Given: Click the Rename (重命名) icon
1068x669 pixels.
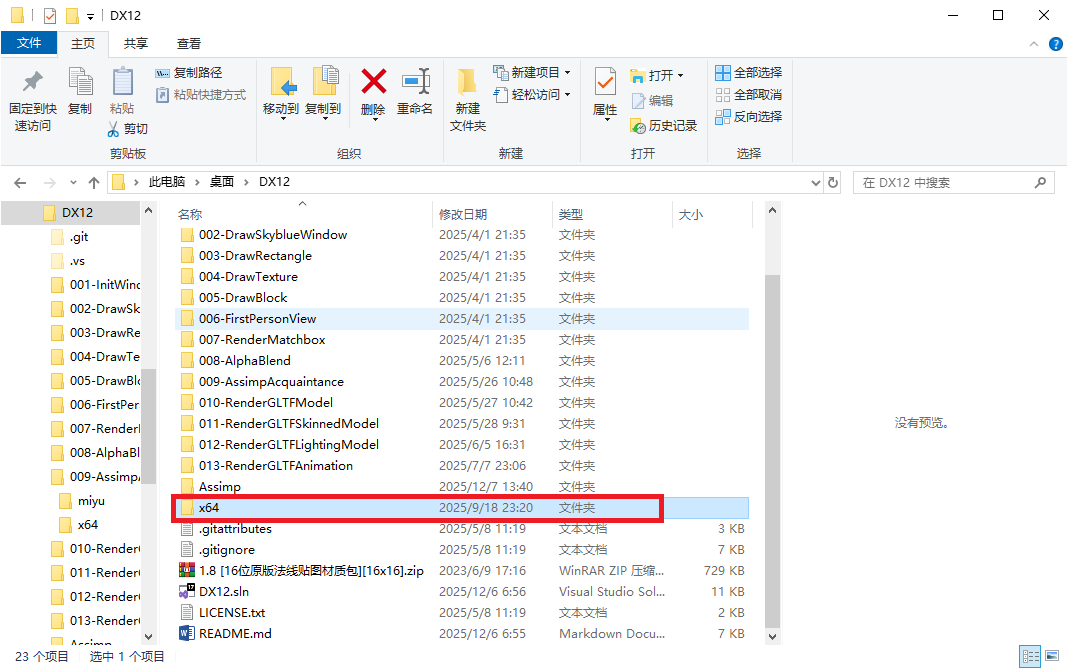Looking at the screenshot, I should (415, 82).
